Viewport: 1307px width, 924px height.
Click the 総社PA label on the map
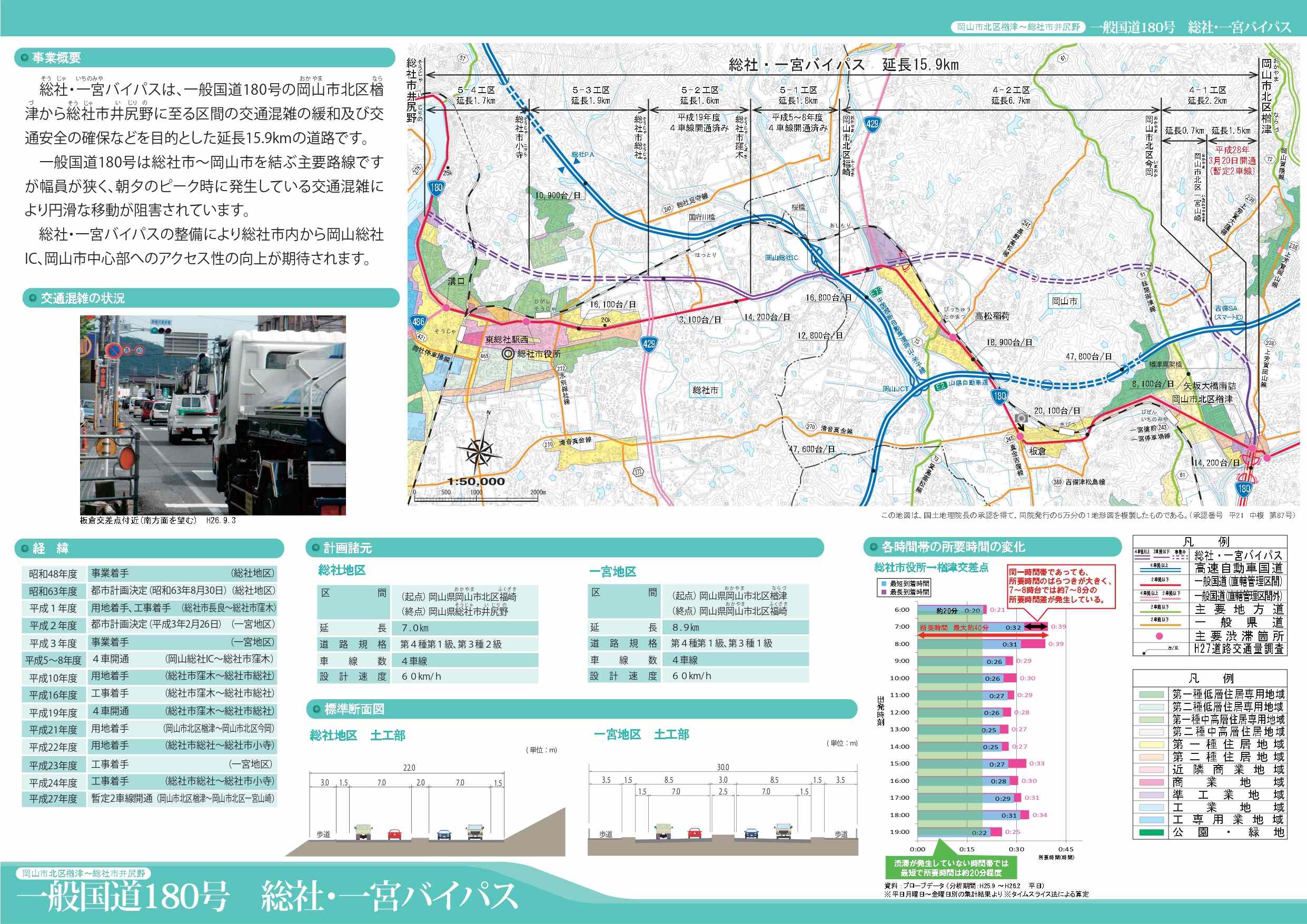(x=582, y=154)
